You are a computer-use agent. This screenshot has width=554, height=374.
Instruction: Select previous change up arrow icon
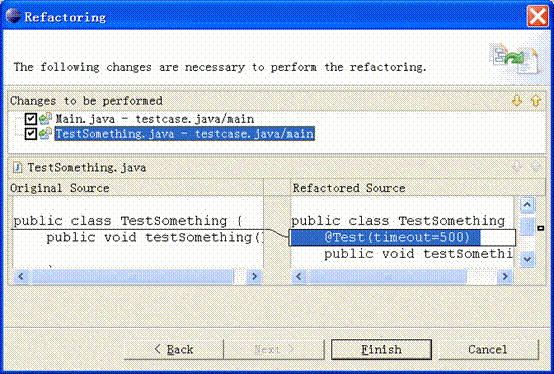click(536, 101)
